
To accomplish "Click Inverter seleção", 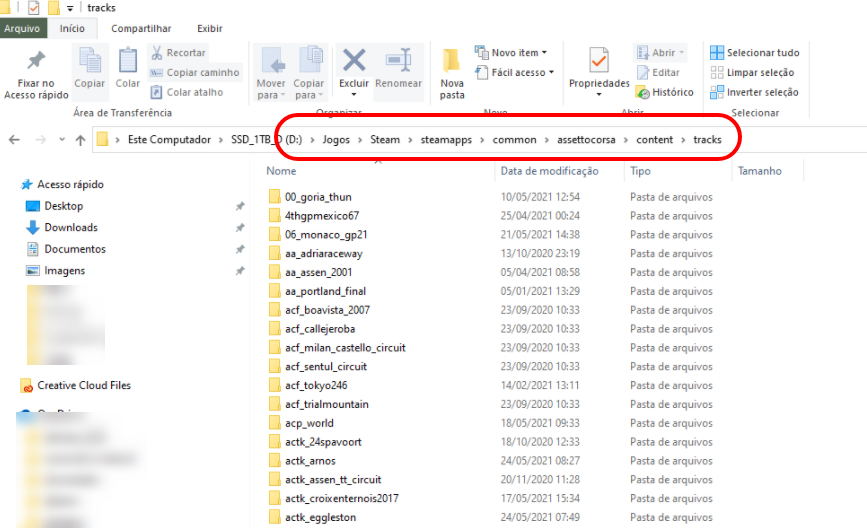I will click(x=754, y=92).
